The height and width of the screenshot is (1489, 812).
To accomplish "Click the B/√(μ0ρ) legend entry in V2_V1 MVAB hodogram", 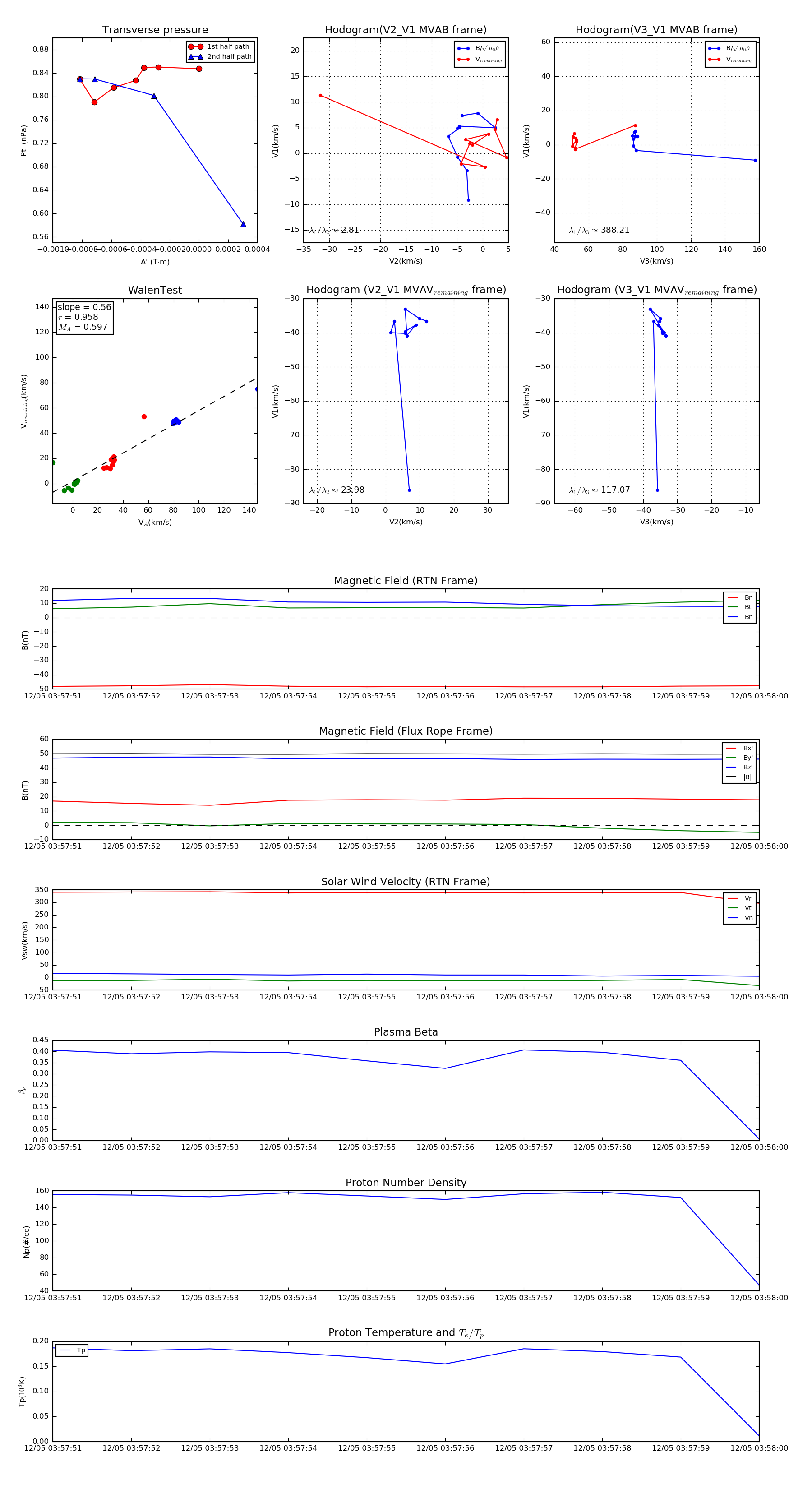I will (x=479, y=49).
